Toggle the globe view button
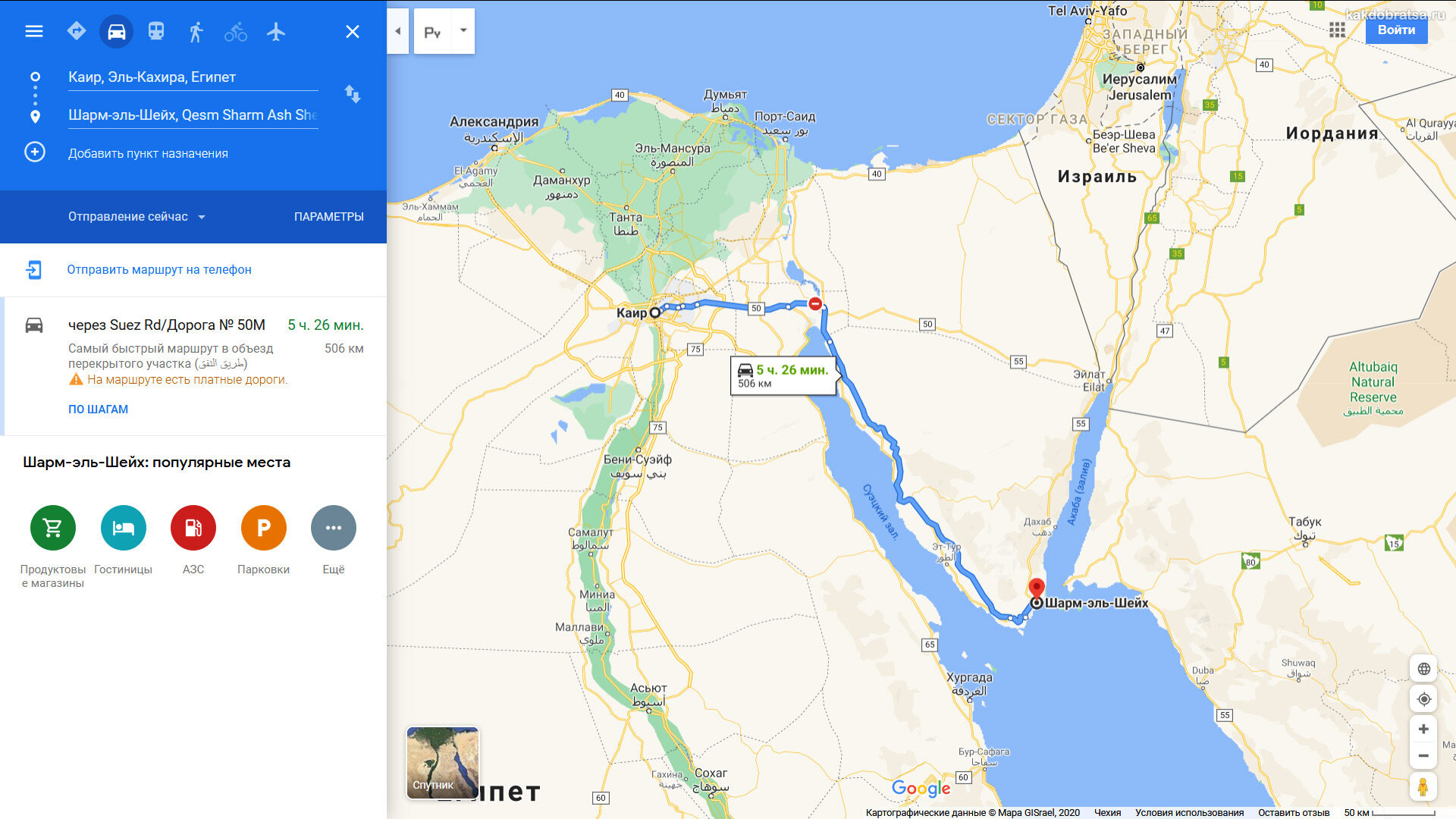 (1423, 669)
